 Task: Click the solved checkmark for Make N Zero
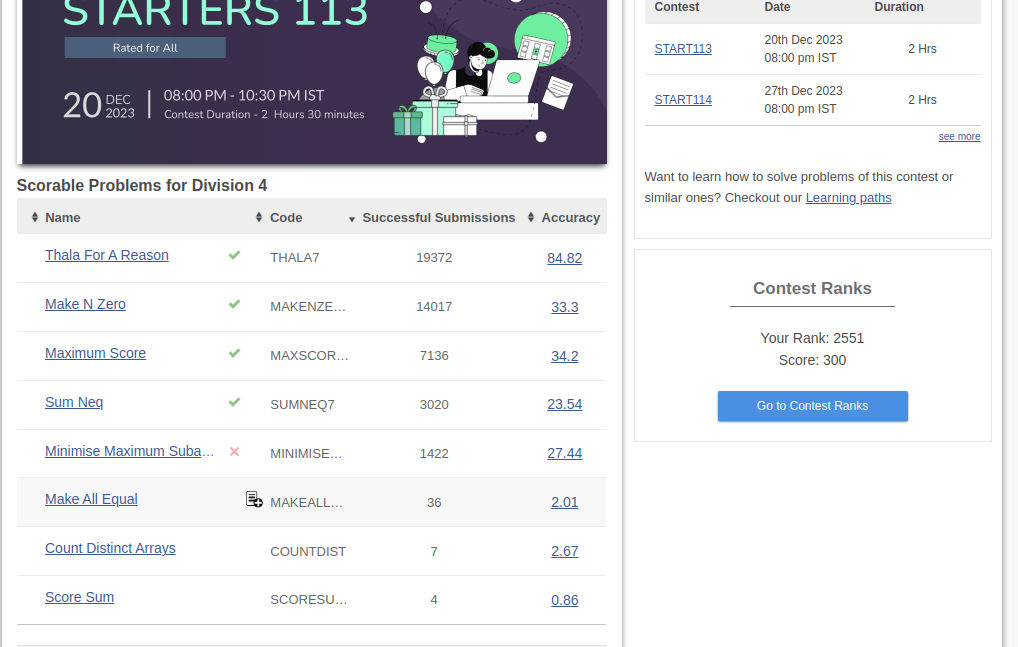(x=234, y=304)
